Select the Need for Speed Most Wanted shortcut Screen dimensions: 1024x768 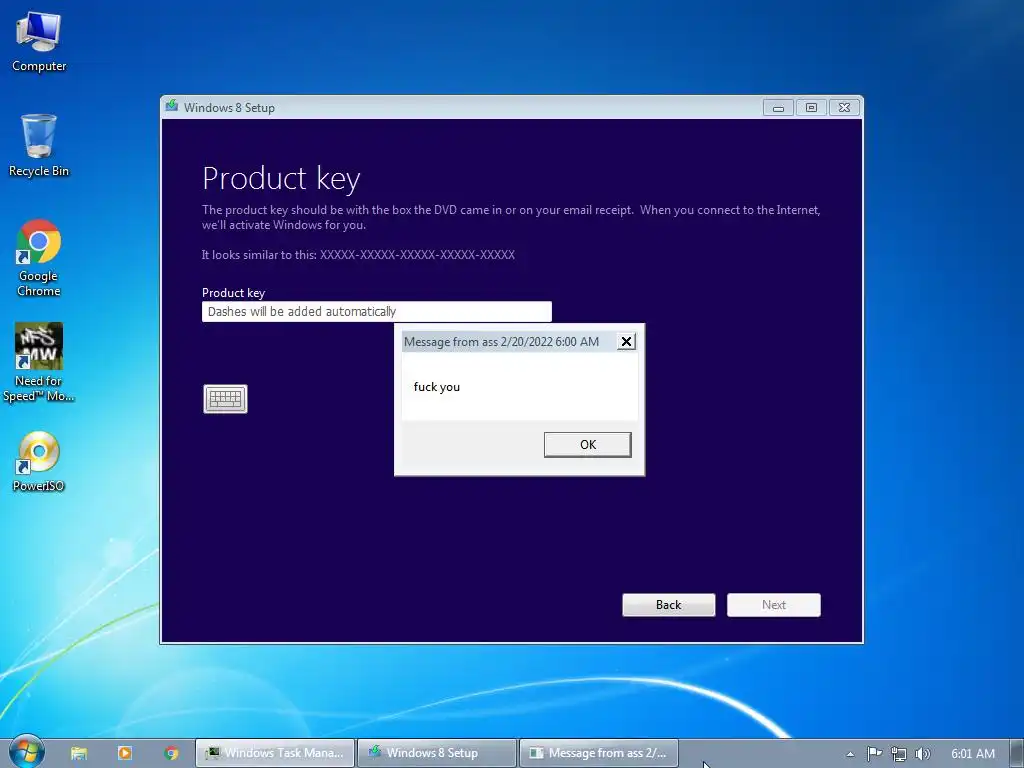point(39,362)
